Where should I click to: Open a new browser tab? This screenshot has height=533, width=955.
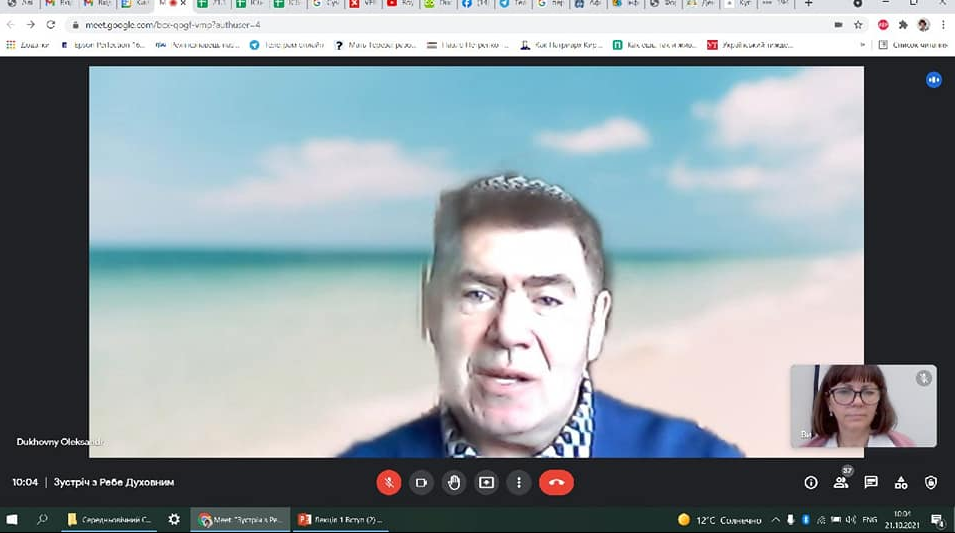pos(809,4)
